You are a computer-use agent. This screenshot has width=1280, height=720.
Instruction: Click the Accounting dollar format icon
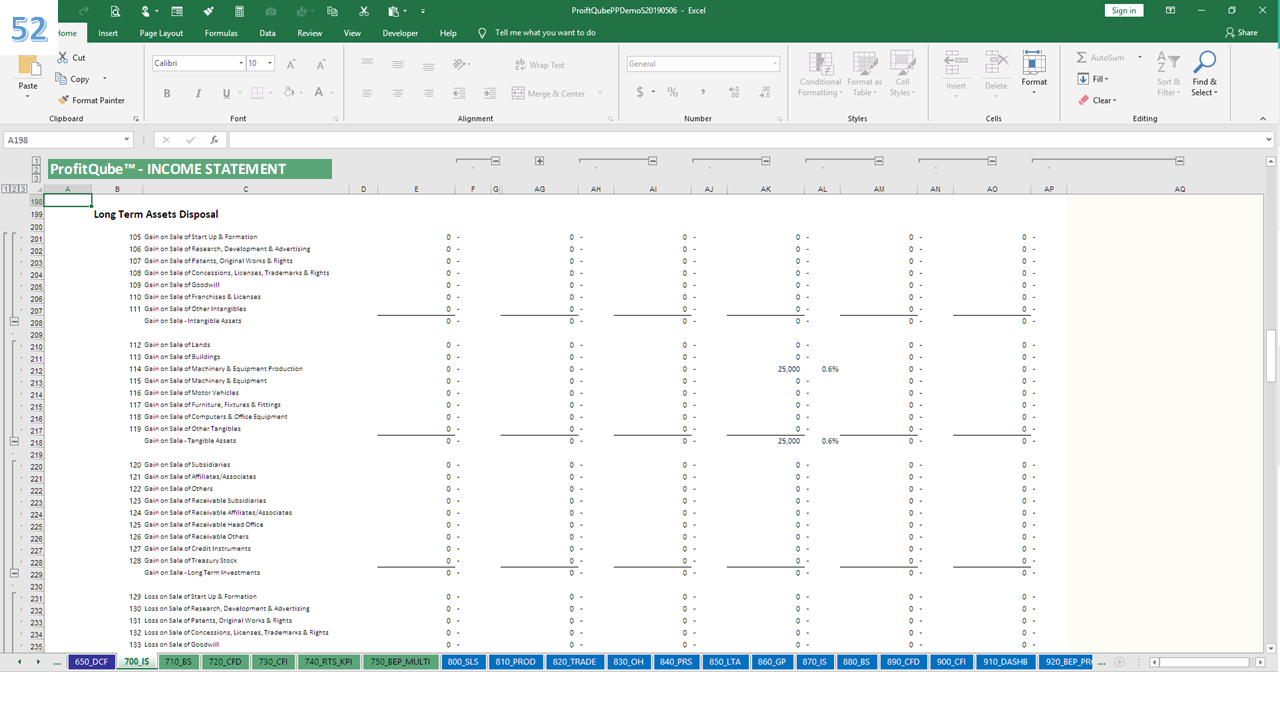point(641,93)
